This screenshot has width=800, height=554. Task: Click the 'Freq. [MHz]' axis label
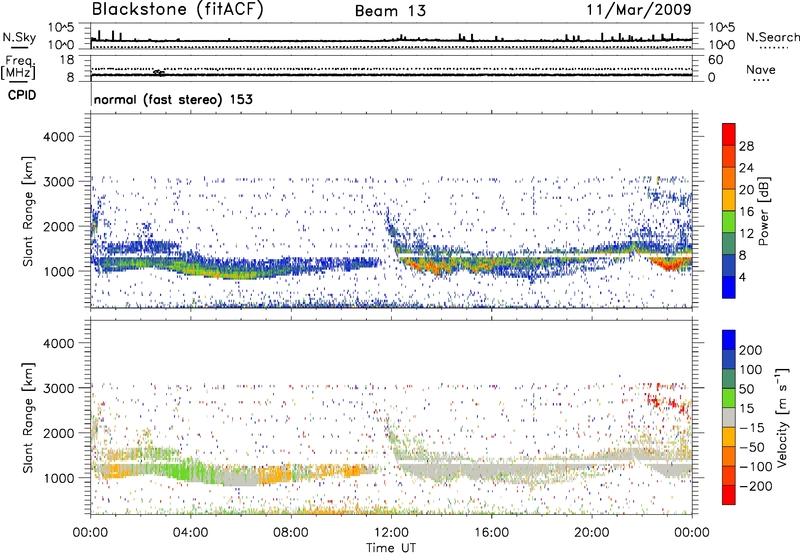tap(18, 68)
